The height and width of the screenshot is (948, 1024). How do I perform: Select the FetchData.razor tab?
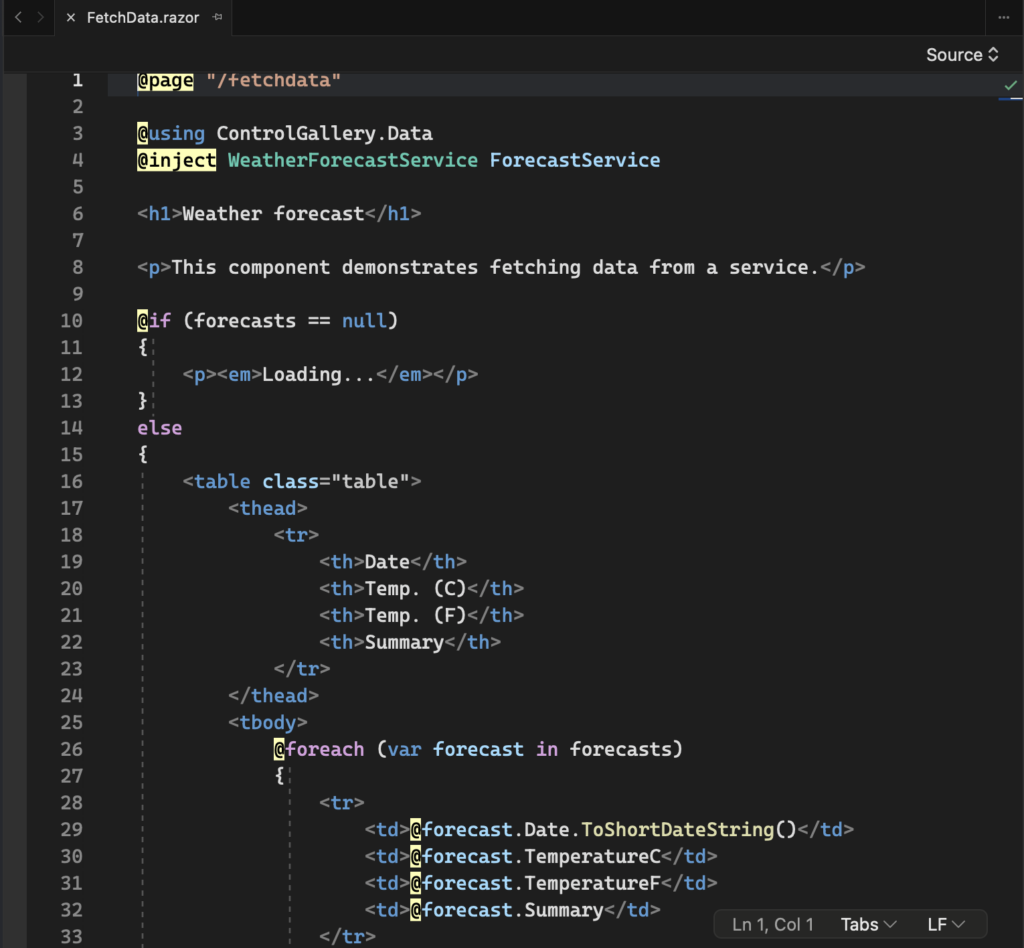tap(142, 18)
